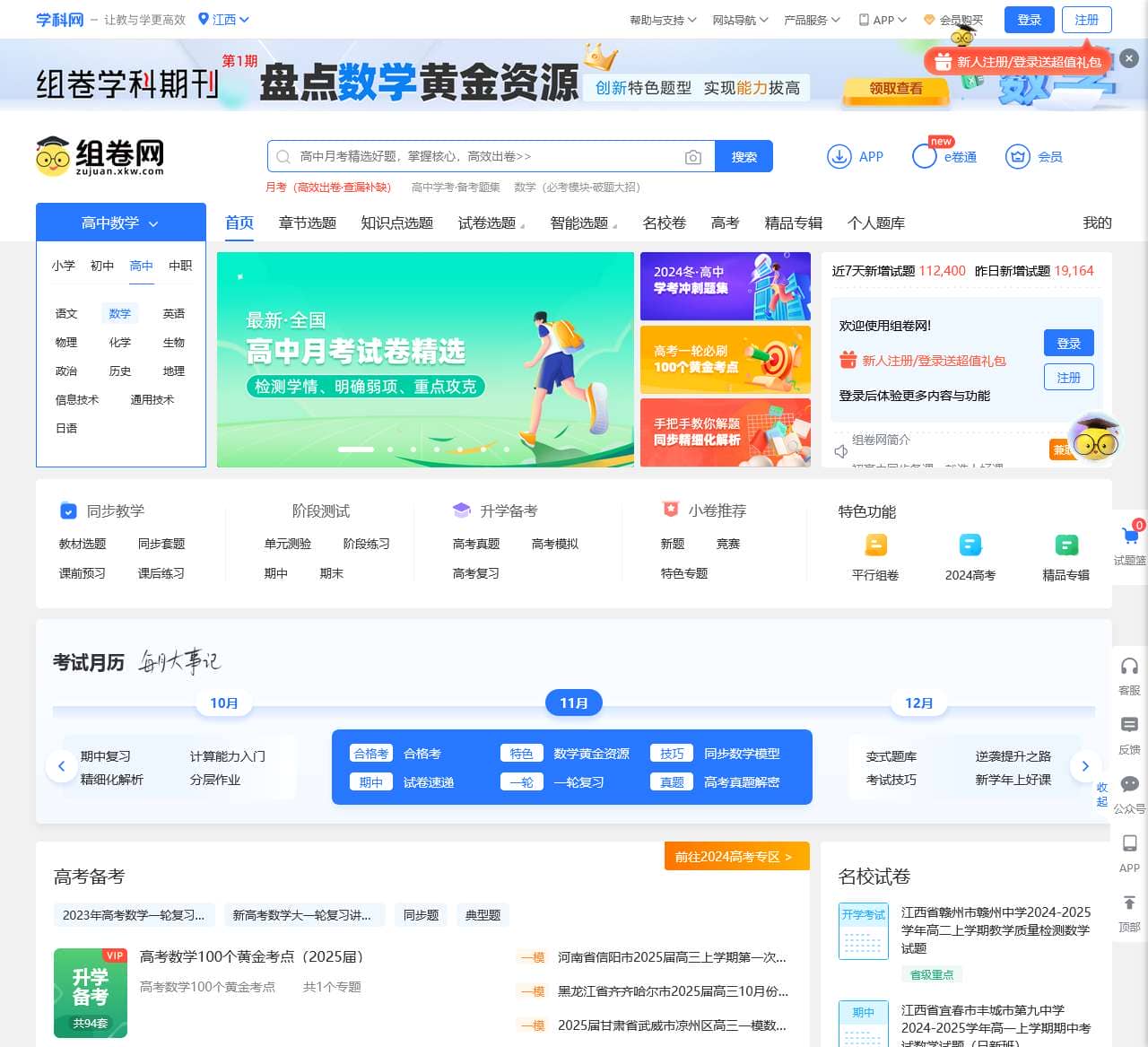The width and height of the screenshot is (1148, 1047).
Task: Click the calendar previous arrow
Action: click(61, 766)
